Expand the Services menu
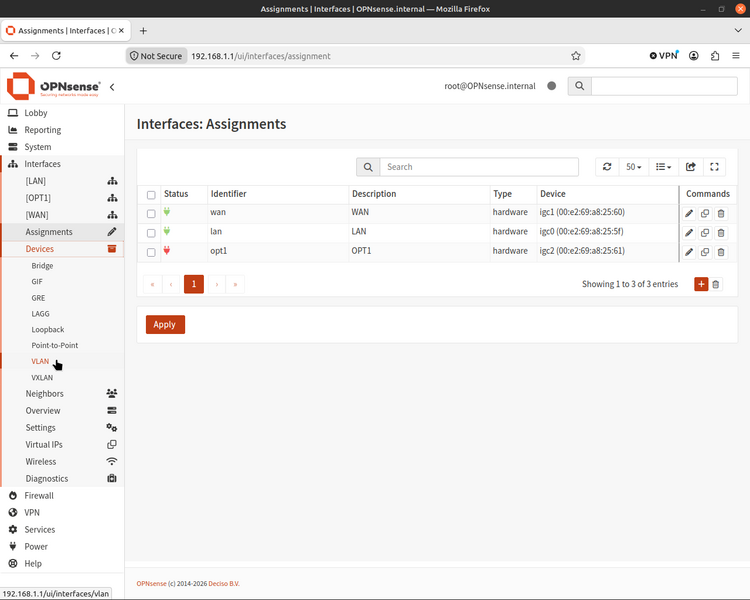This screenshot has width=750, height=600. 62,530
